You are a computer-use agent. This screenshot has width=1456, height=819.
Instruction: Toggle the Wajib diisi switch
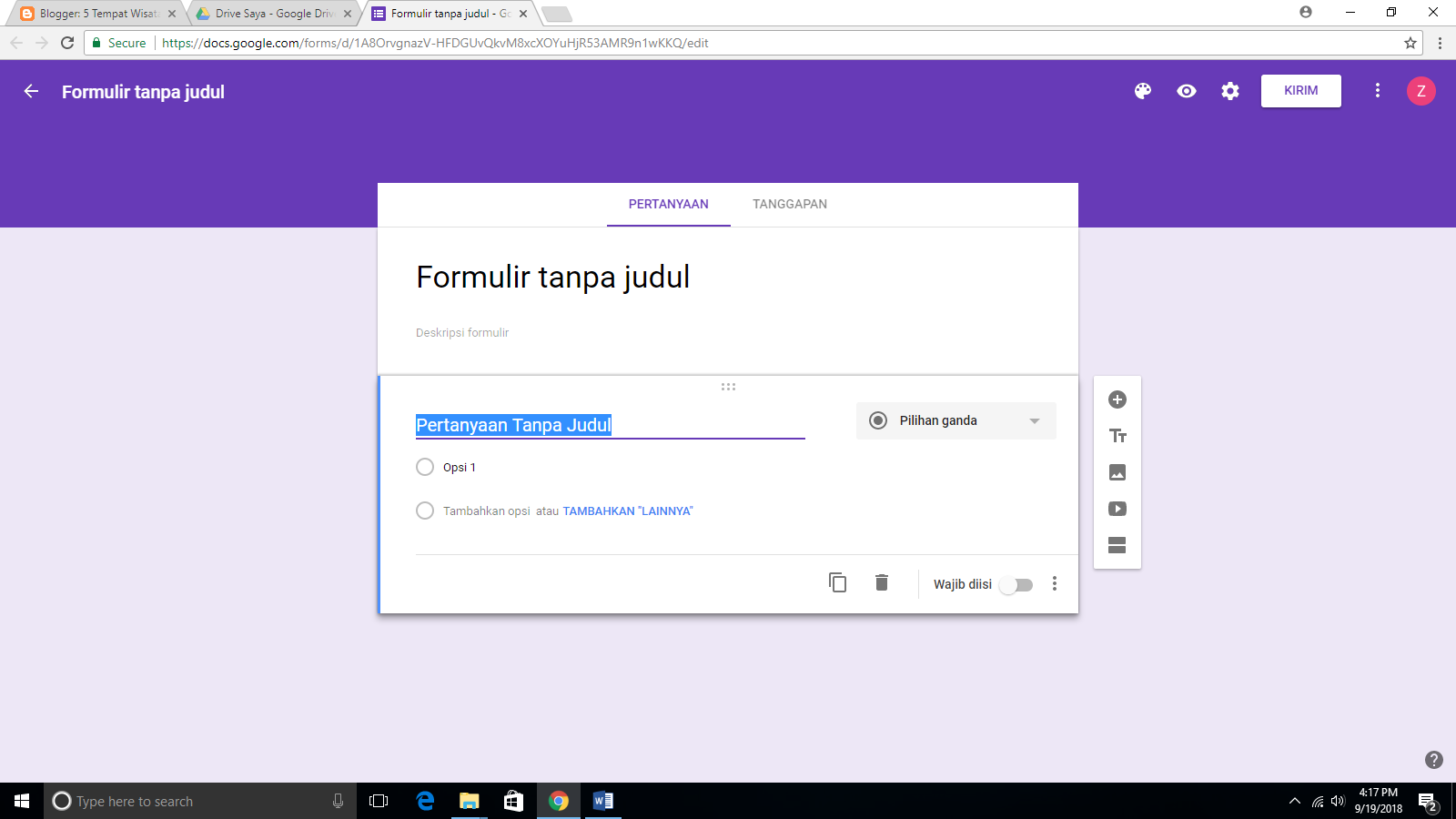[x=1016, y=585]
